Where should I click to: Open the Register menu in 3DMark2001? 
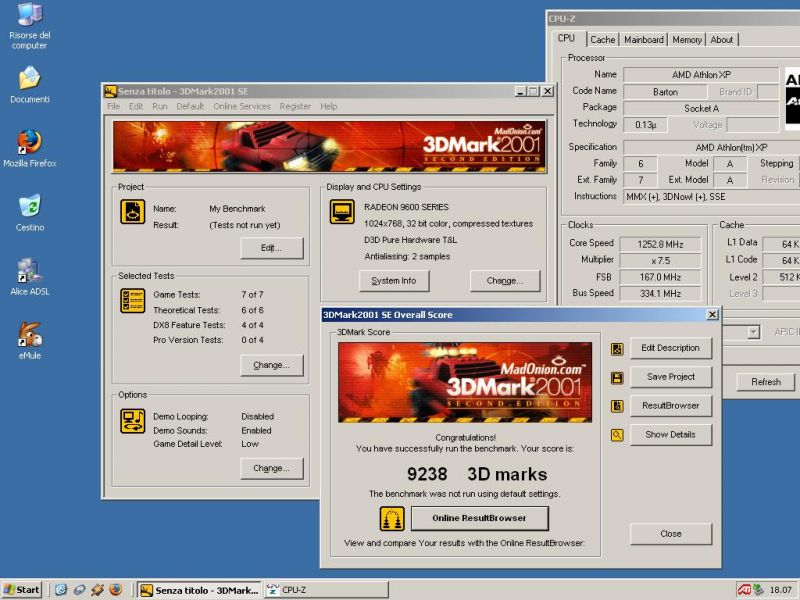pyautogui.click(x=295, y=106)
